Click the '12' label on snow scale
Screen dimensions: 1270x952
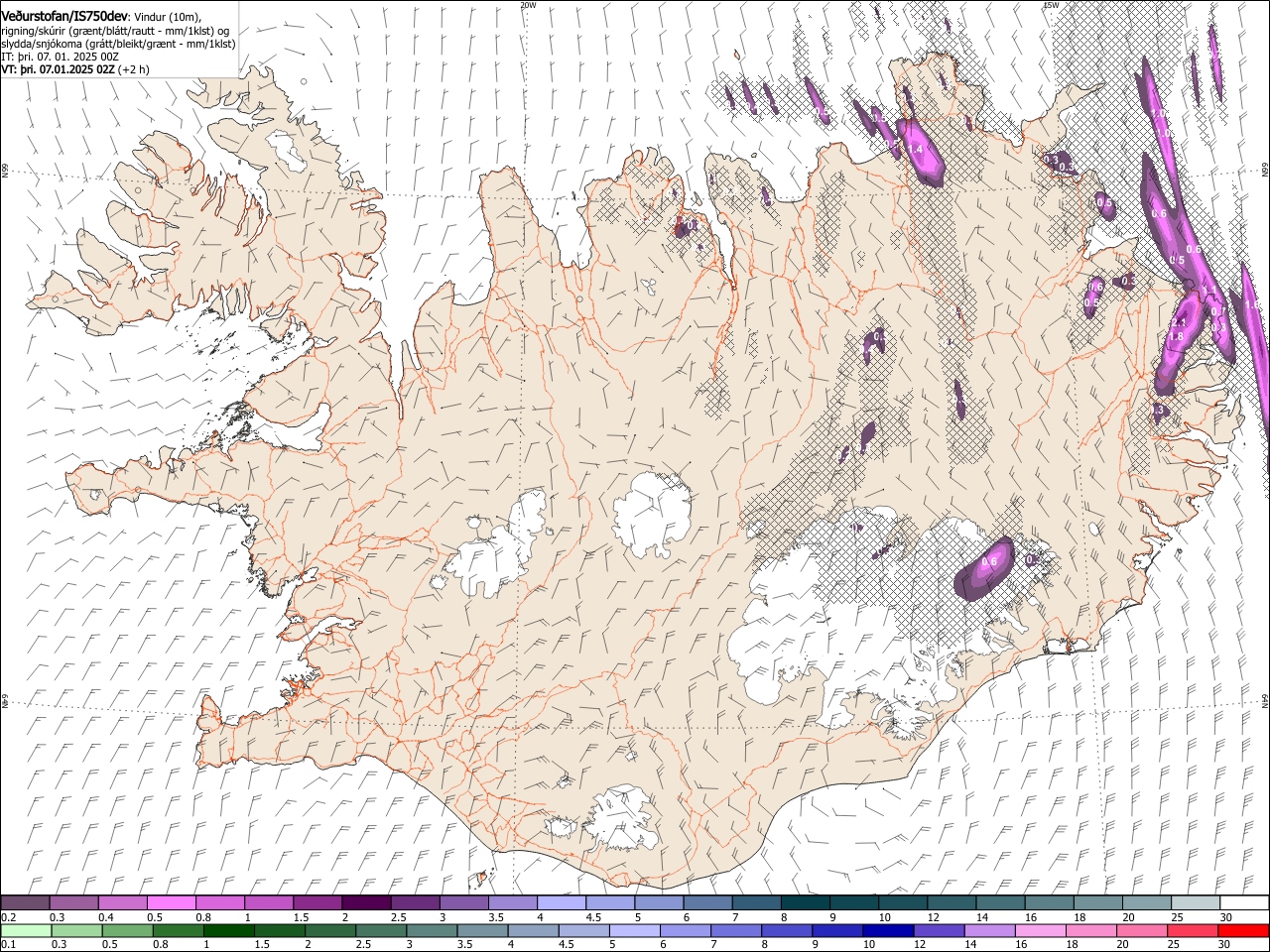tap(933, 917)
